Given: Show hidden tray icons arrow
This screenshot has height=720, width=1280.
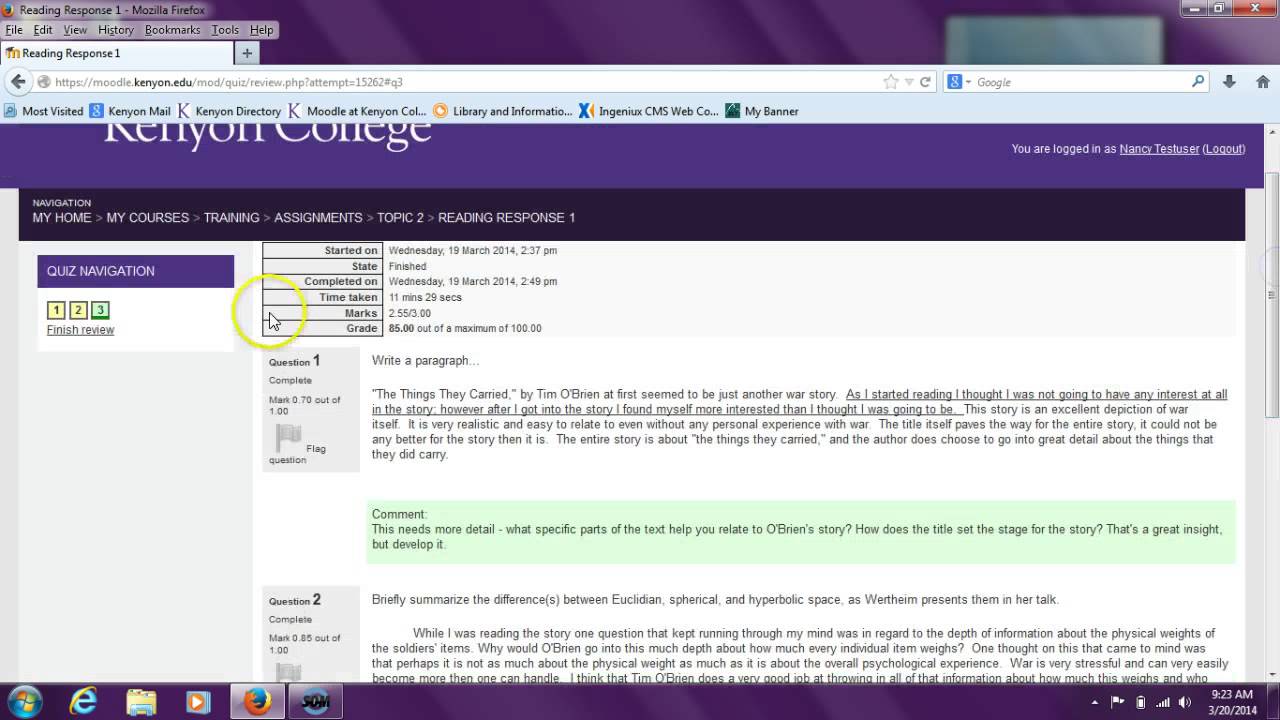Looking at the screenshot, I should coord(1094,701).
